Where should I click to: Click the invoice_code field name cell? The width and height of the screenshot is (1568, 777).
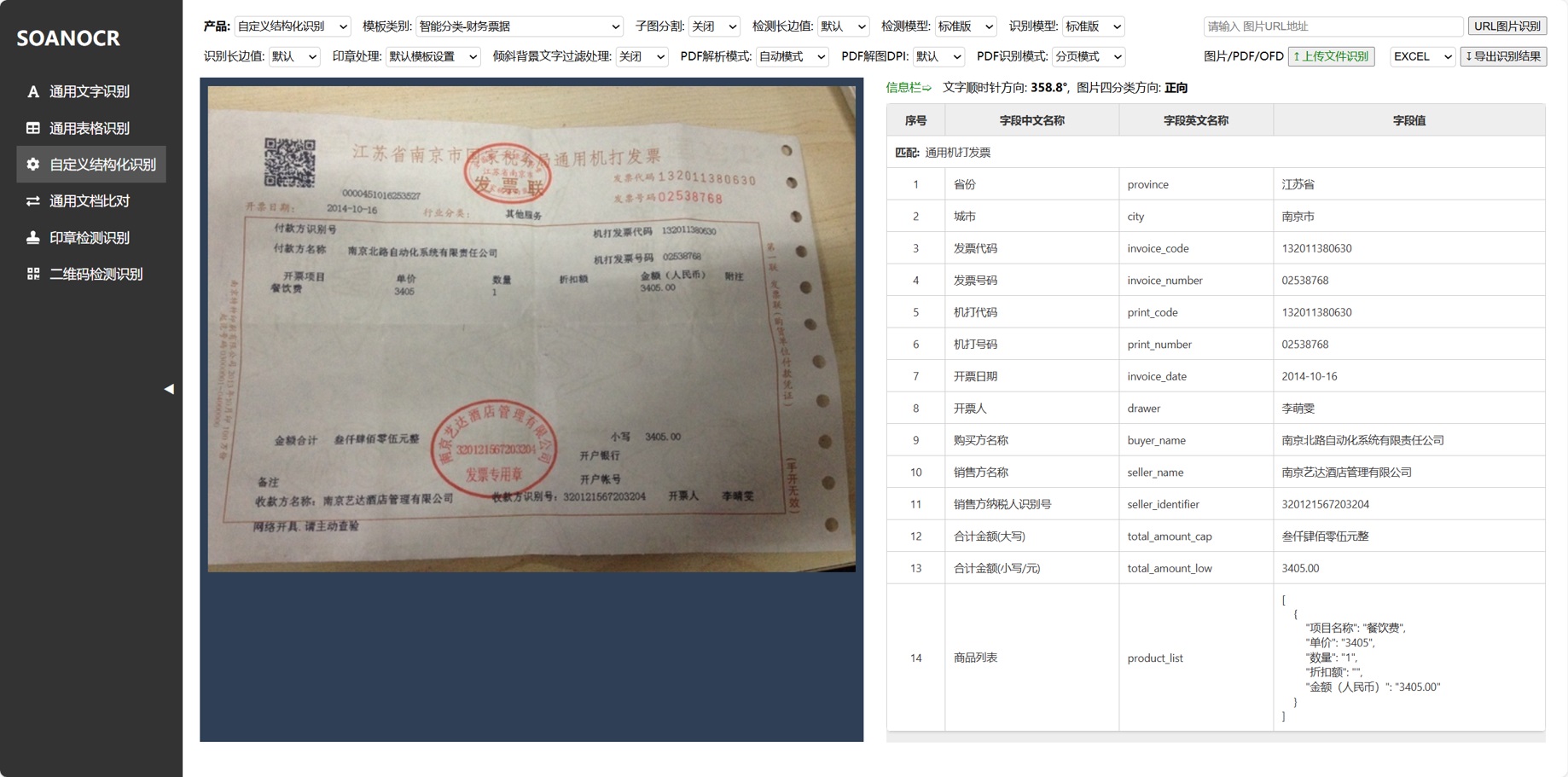click(1196, 248)
